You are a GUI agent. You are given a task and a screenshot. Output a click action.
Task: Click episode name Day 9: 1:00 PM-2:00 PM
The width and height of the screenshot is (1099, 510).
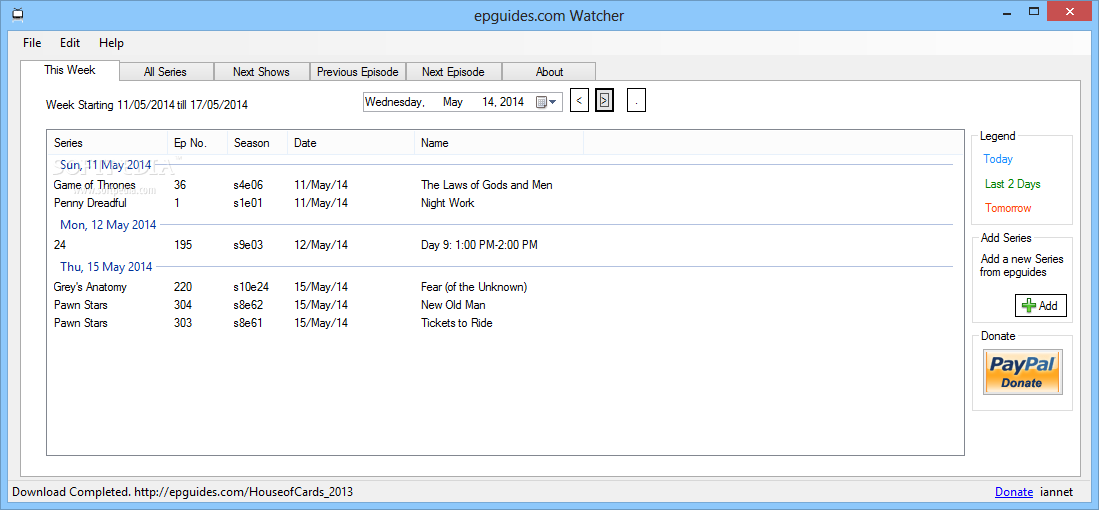click(x=479, y=245)
